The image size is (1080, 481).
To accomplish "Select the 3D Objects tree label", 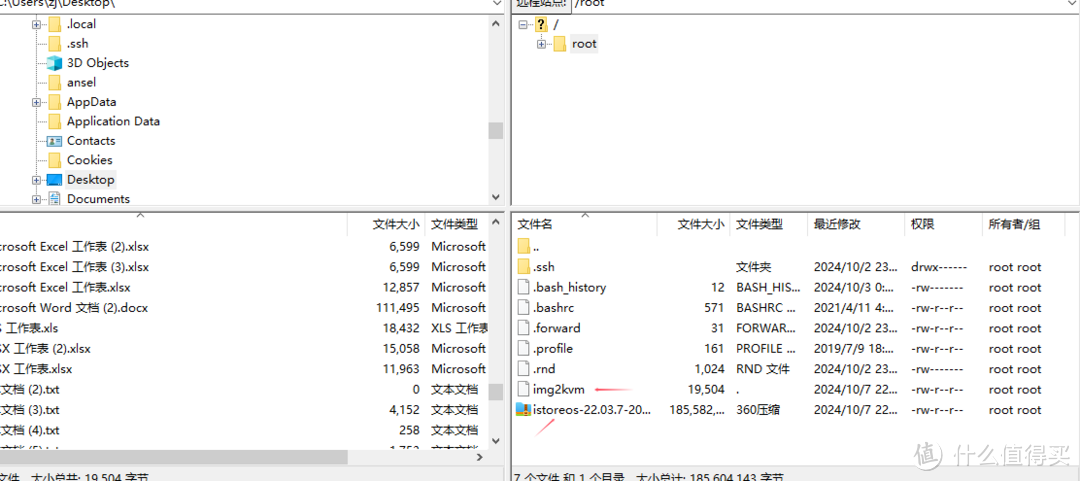I will coord(98,63).
